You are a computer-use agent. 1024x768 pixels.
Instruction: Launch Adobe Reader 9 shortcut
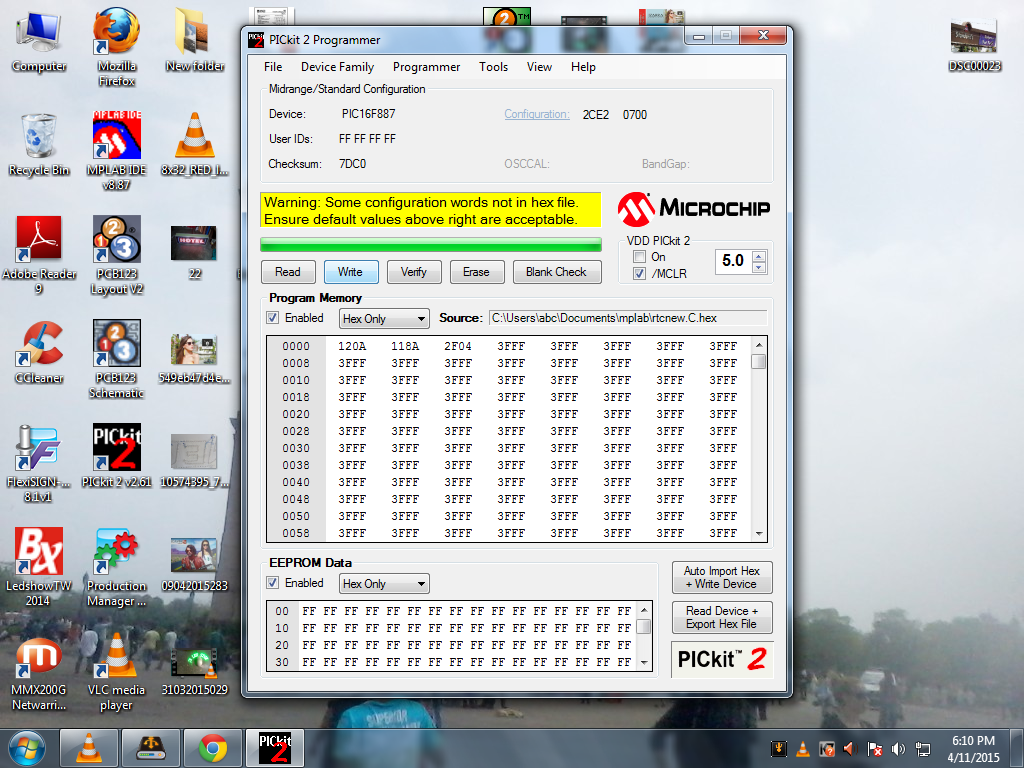click(39, 256)
